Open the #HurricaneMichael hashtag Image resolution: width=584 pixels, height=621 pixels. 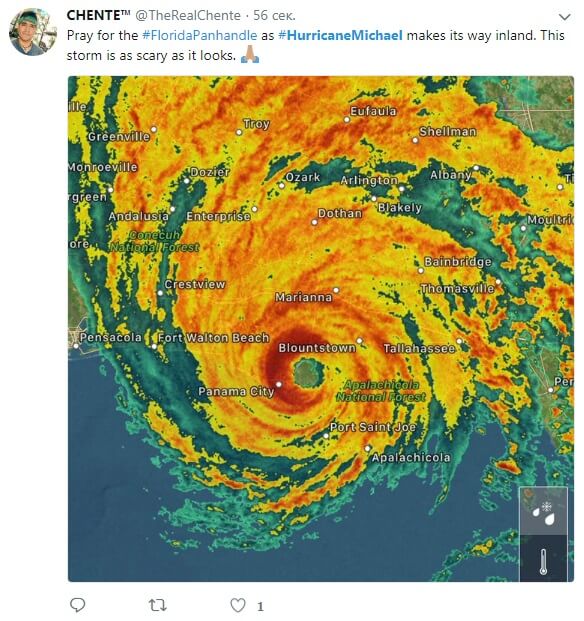(340, 35)
